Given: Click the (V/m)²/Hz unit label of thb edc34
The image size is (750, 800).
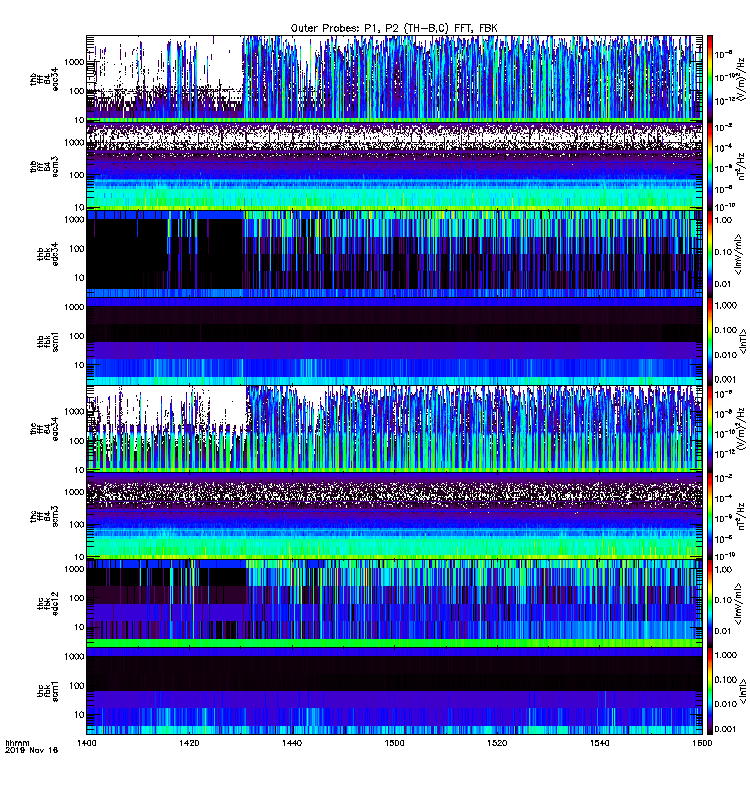Looking at the screenshot, I should coord(741,78).
